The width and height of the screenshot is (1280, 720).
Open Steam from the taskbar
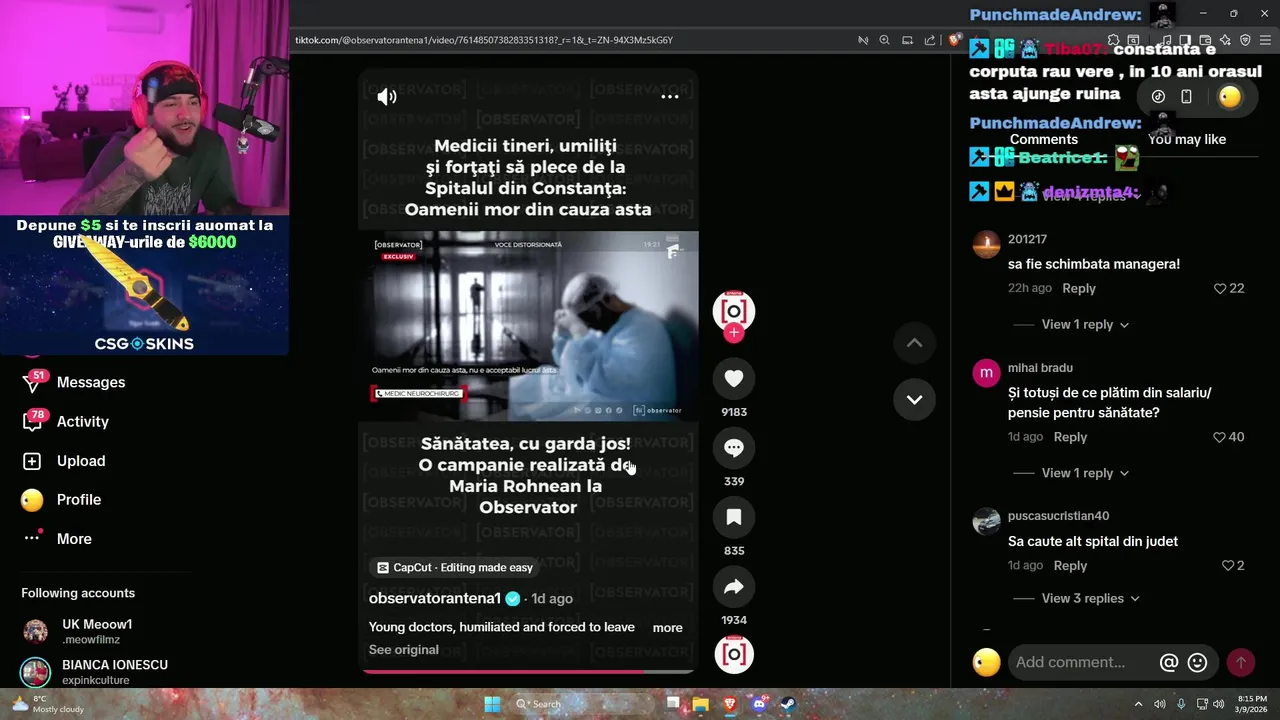click(x=787, y=704)
